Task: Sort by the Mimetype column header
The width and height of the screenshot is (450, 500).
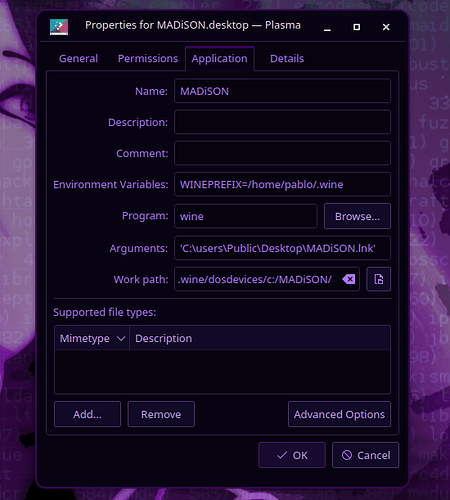Action: click(92, 338)
